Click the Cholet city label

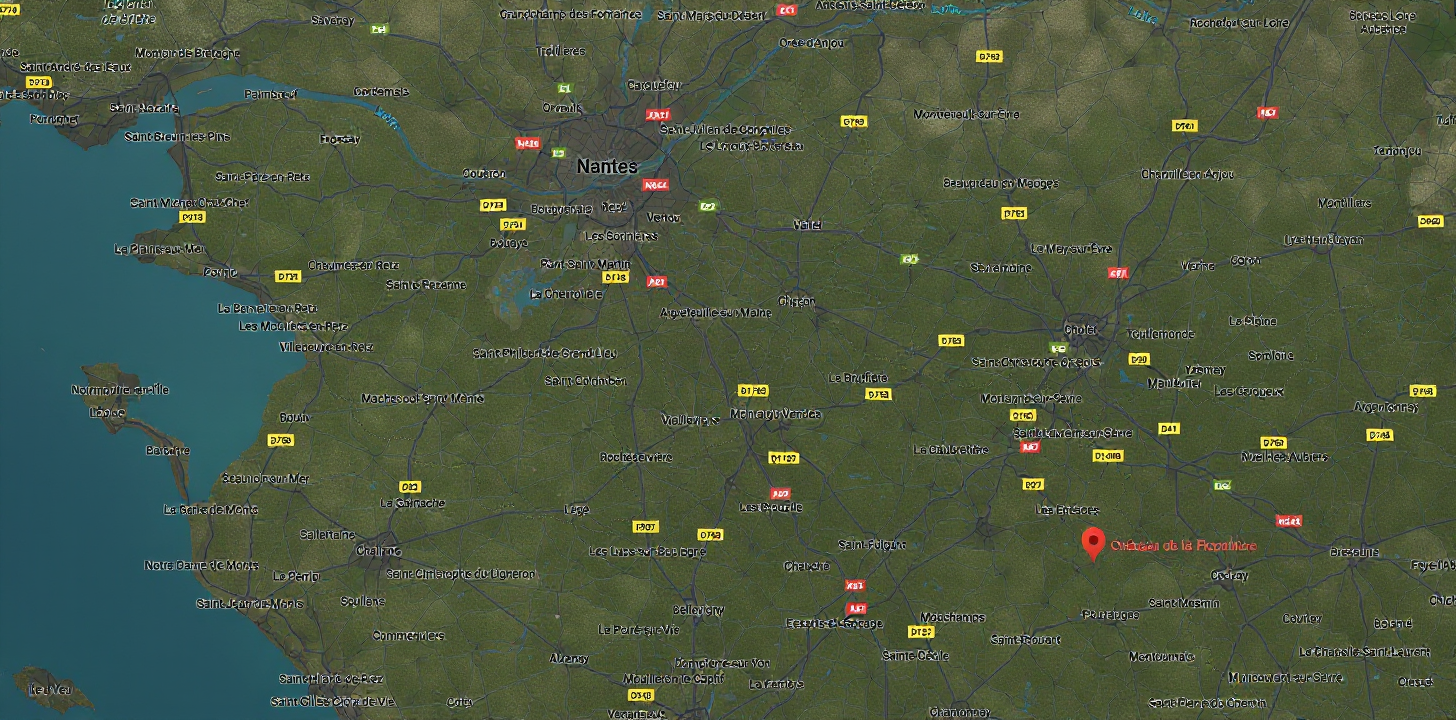point(1079,329)
